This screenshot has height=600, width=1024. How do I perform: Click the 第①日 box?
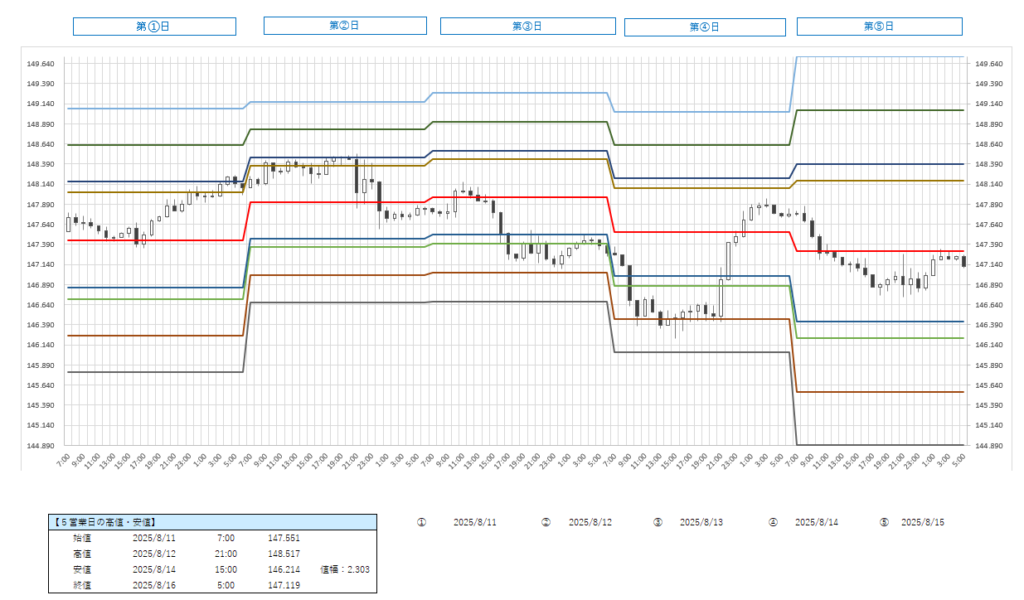pyautogui.click(x=153, y=26)
